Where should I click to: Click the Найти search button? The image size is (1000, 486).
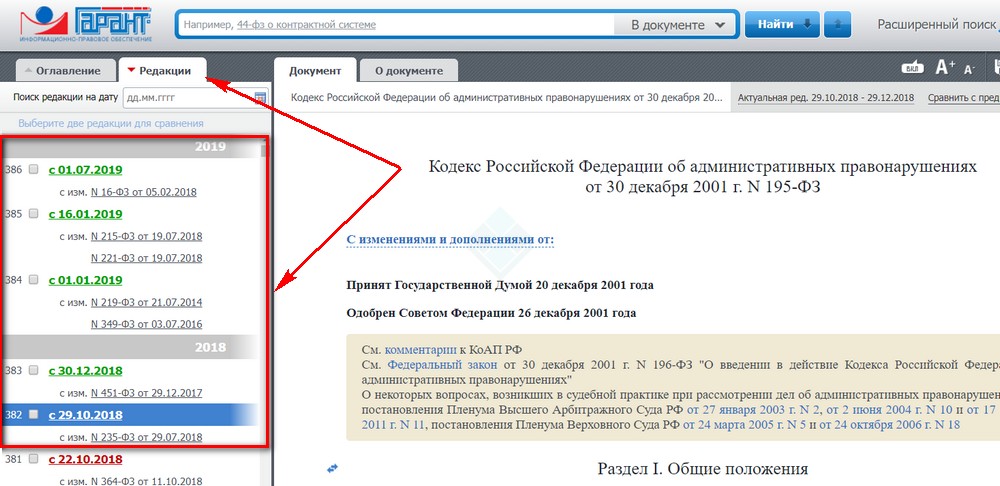[783, 24]
